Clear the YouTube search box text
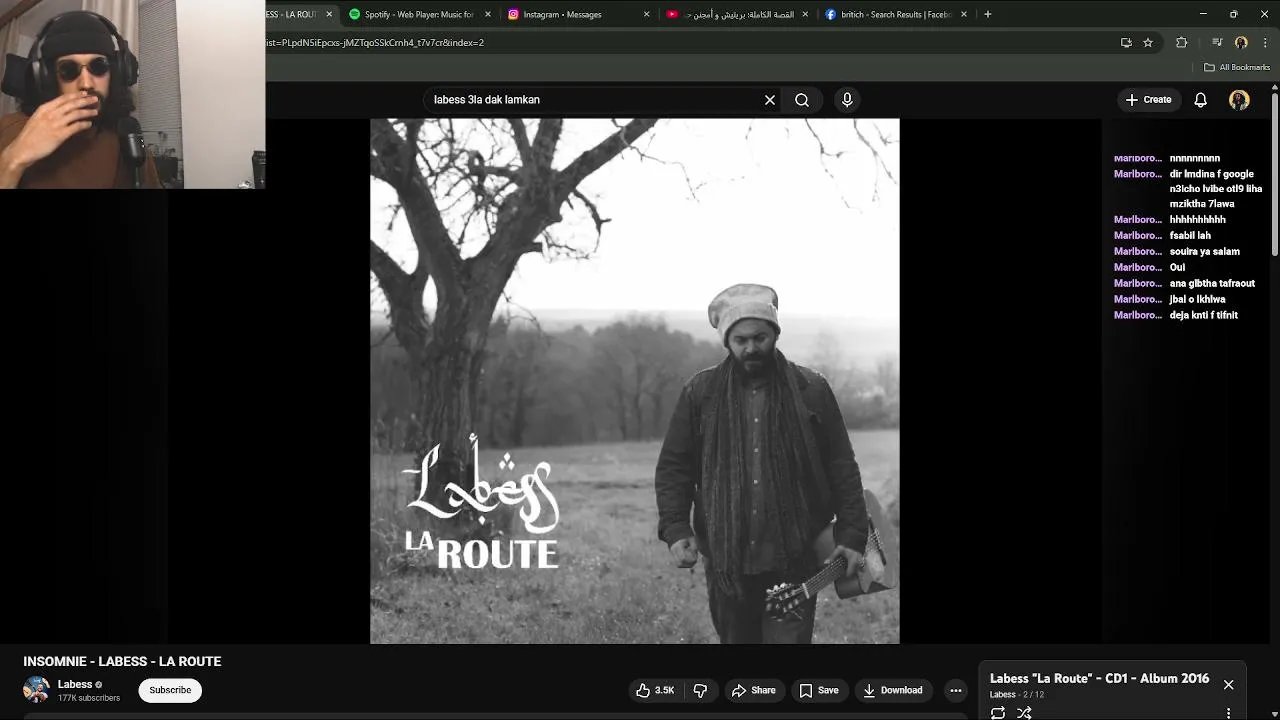 [770, 100]
